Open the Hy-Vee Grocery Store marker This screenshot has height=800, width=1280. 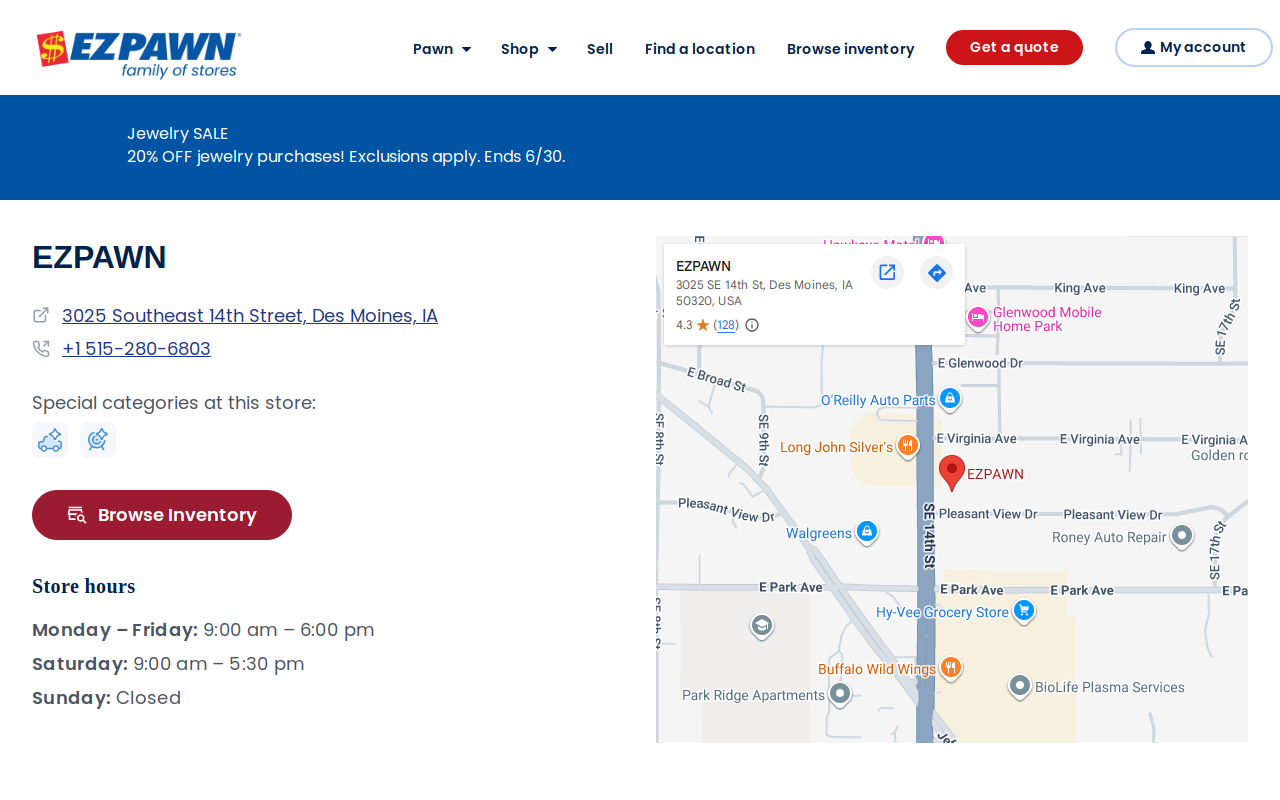[1023, 611]
